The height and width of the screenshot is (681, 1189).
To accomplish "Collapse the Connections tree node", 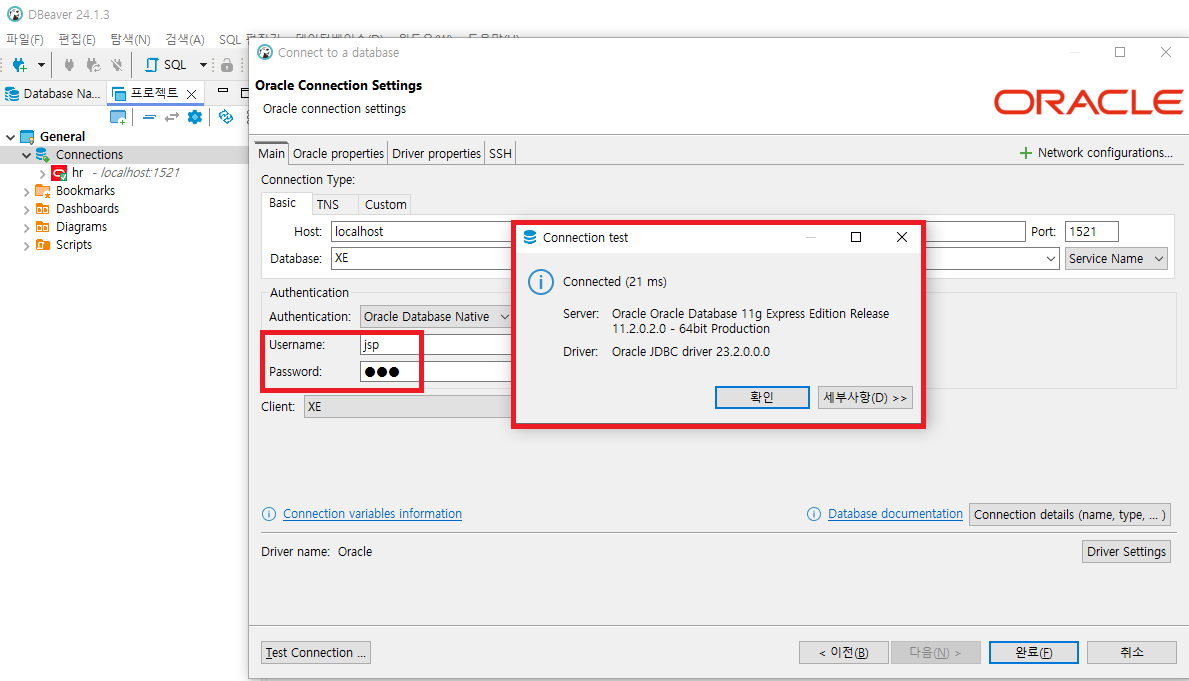I will pos(27,155).
